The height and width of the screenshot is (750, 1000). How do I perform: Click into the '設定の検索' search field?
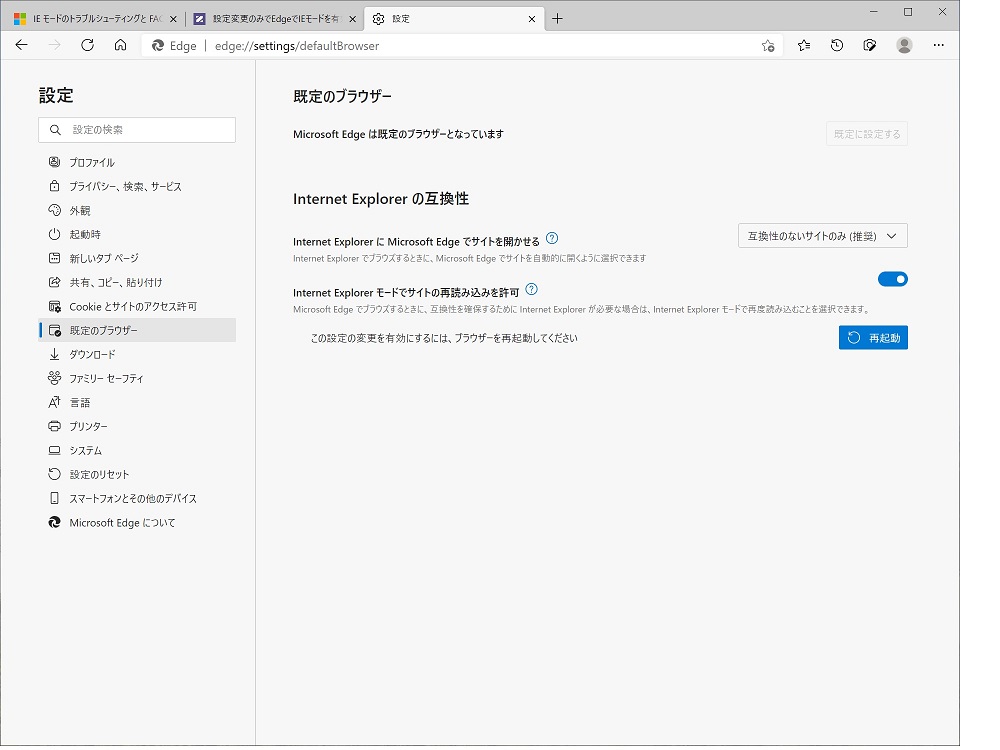pos(136,130)
